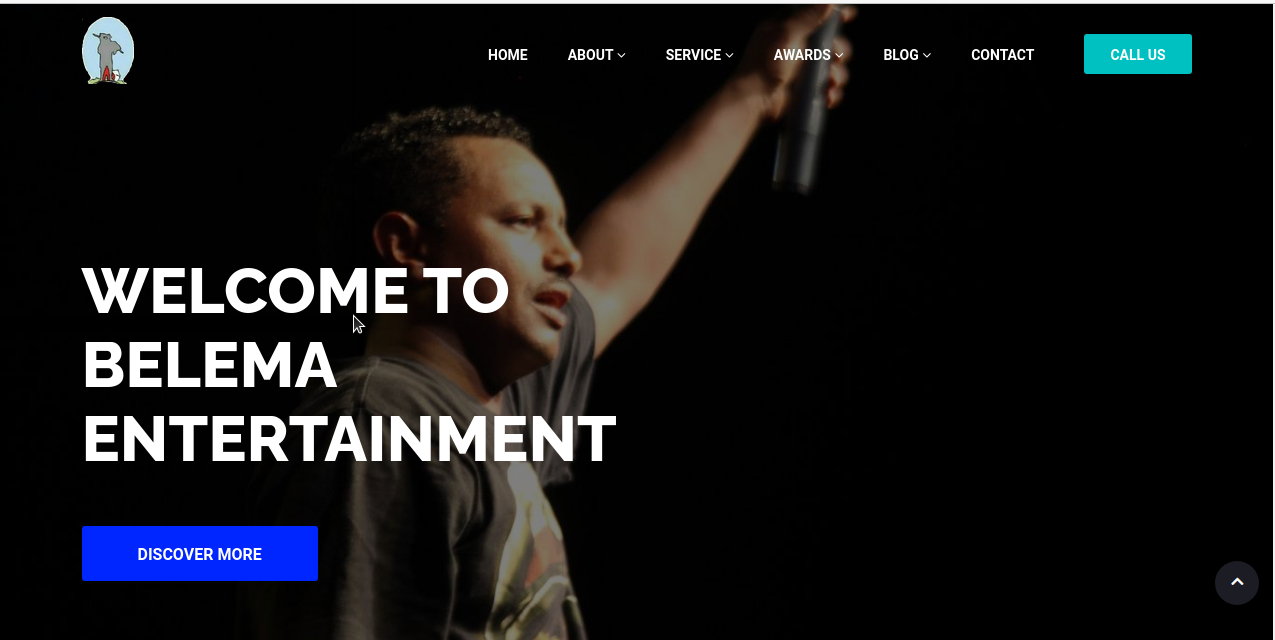Open the AWARDS chevron arrow
The height and width of the screenshot is (640, 1275).
click(839, 56)
